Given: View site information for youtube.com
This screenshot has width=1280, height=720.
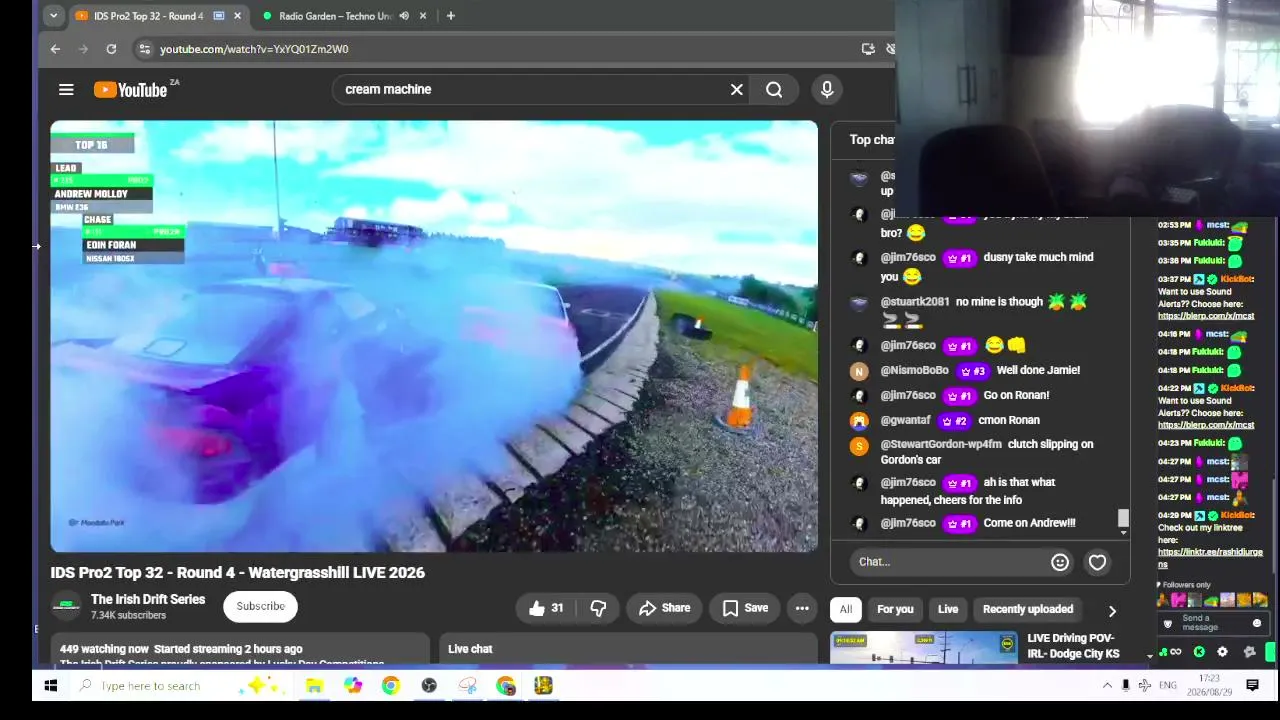Looking at the screenshot, I should coord(145,49).
